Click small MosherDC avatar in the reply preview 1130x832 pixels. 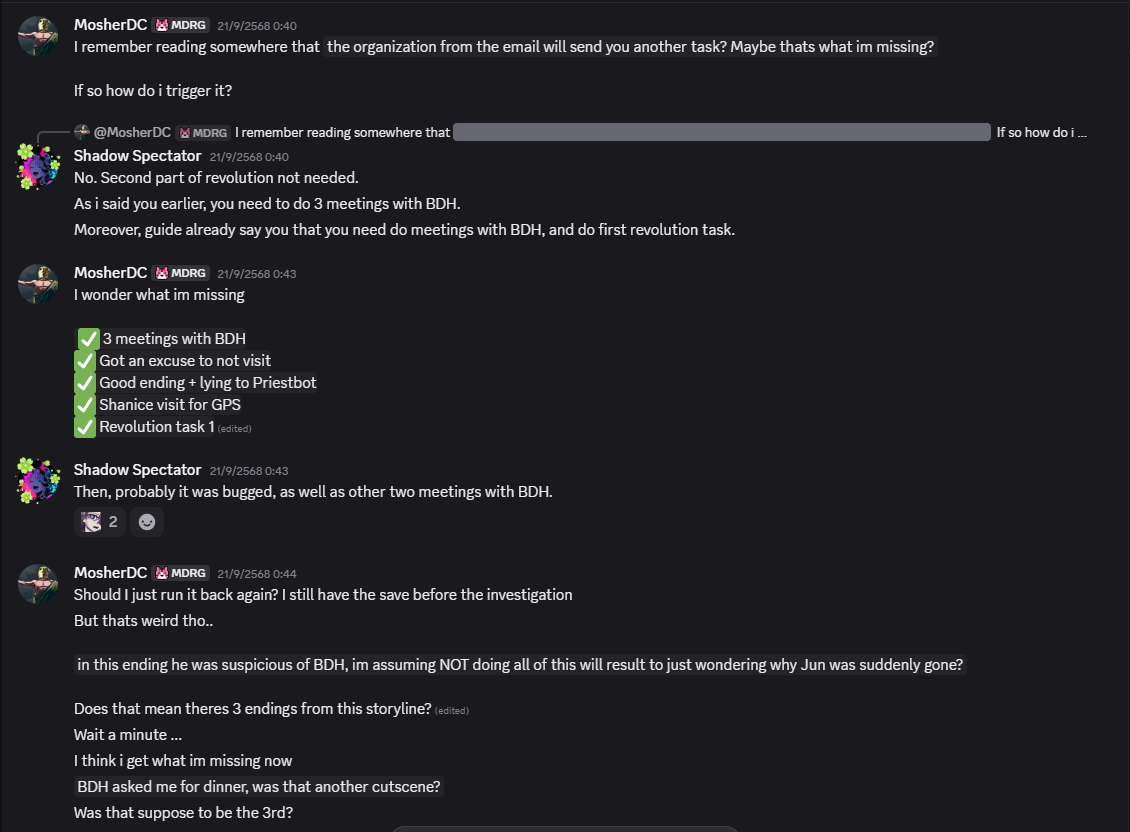[83, 132]
